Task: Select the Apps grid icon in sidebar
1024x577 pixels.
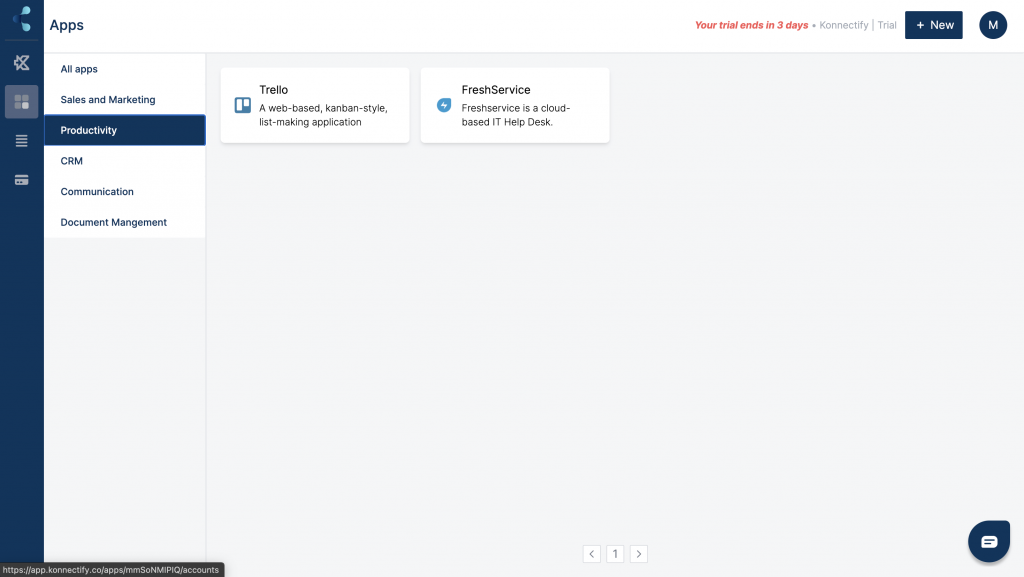Action: pos(22,102)
